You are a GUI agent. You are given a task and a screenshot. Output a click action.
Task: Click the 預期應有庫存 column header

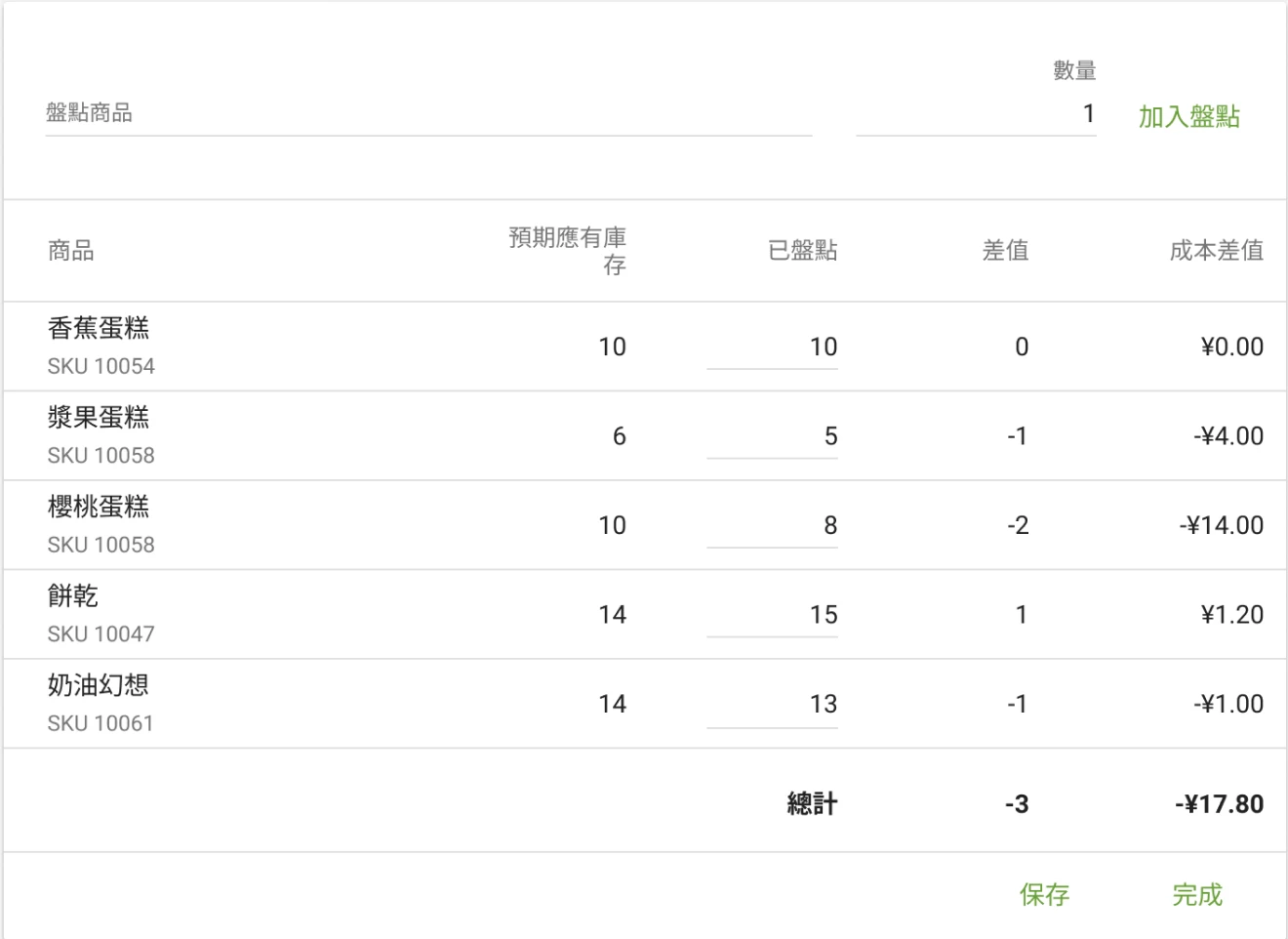click(568, 251)
